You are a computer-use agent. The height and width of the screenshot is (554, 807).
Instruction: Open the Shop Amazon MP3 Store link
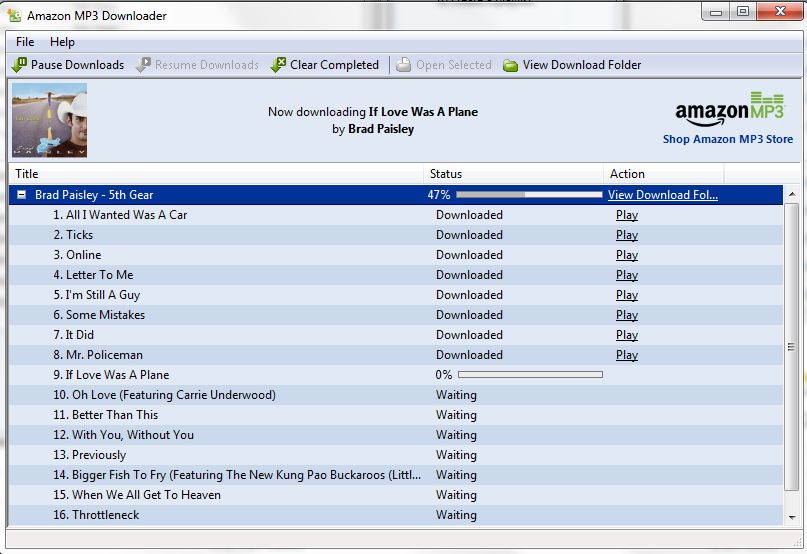[727, 139]
